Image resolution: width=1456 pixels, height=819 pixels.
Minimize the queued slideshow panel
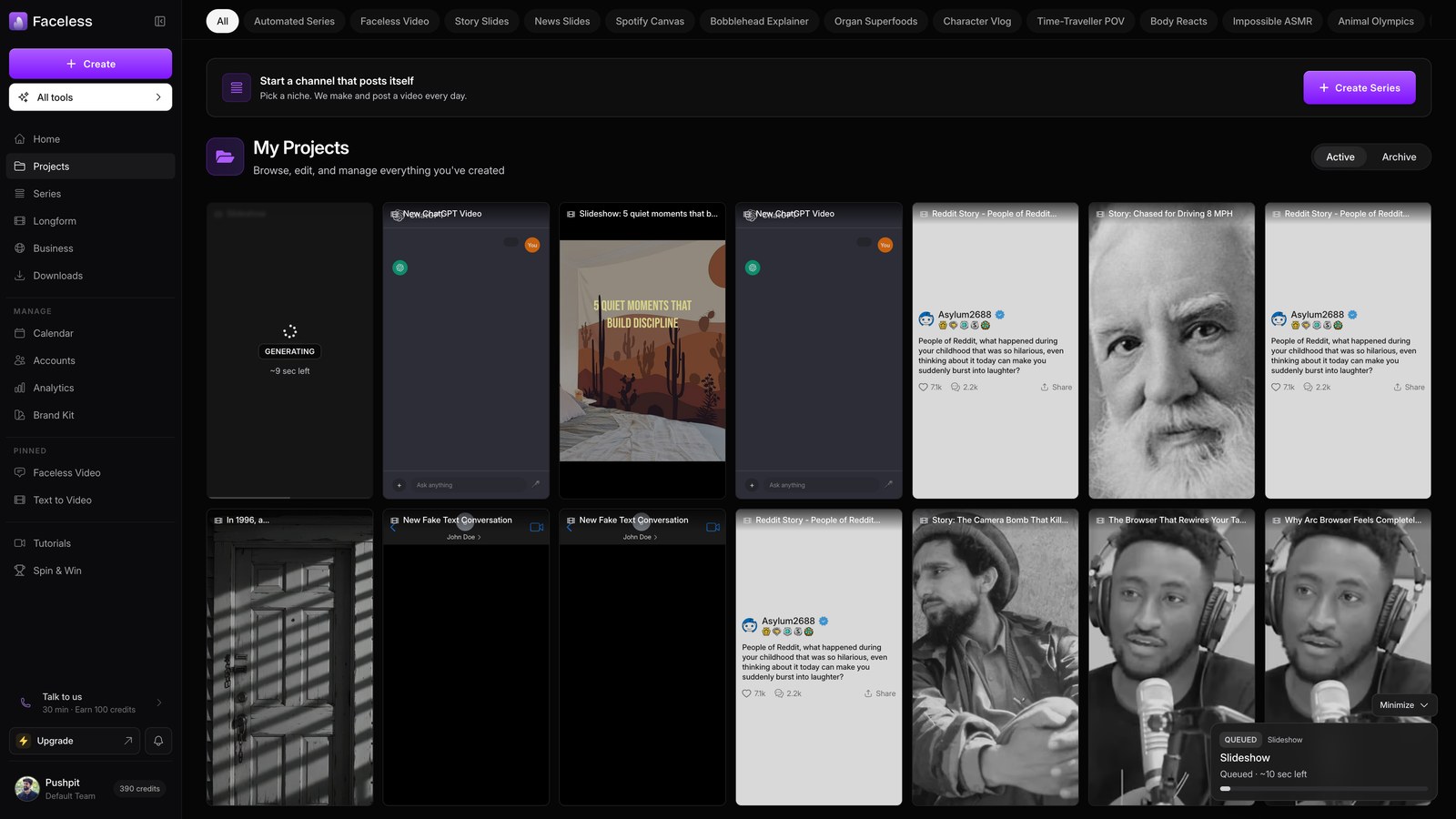click(x=1403, y=704)
